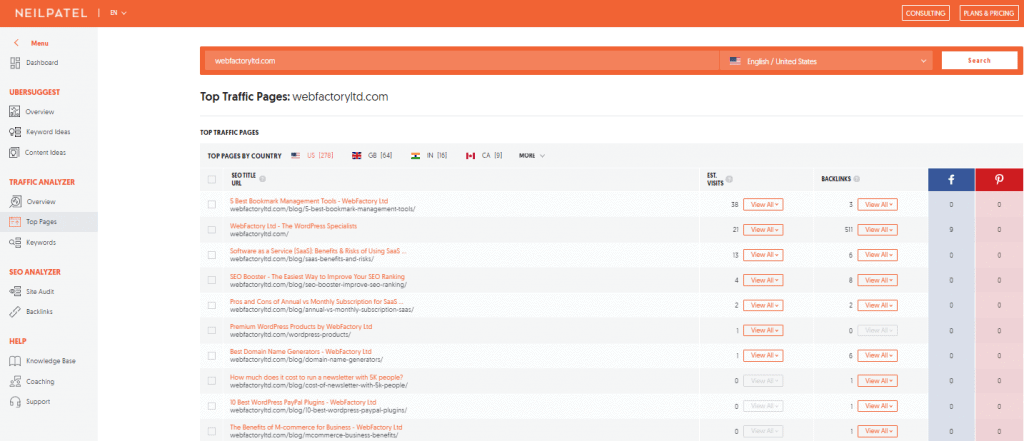1024x441 pixels.
Task: Click the Ubersuggest Overview icon
Action: point(15,112)
